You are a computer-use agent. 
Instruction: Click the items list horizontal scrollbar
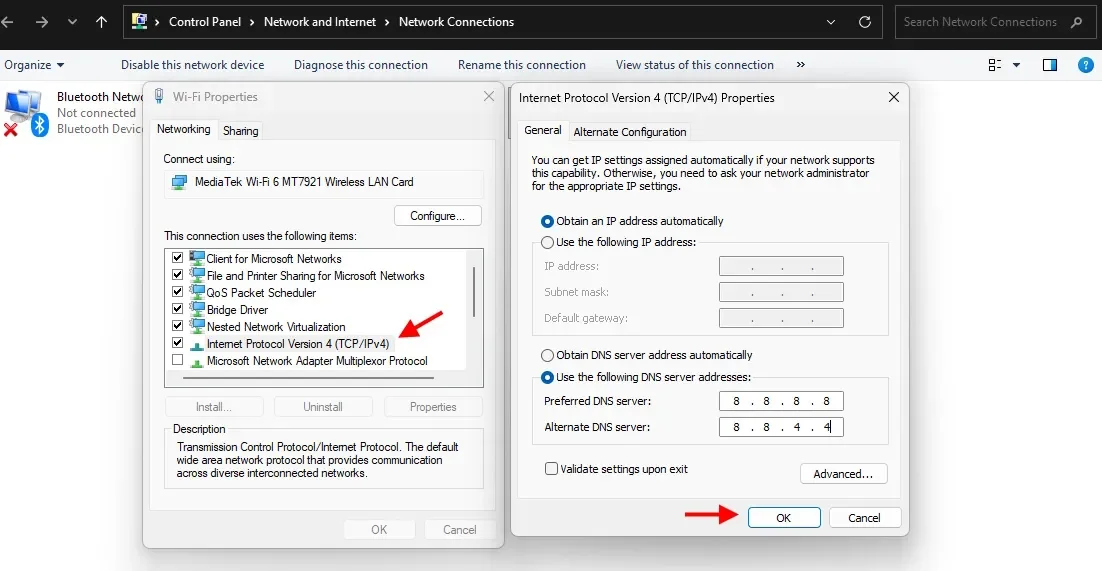pos(309,378)
